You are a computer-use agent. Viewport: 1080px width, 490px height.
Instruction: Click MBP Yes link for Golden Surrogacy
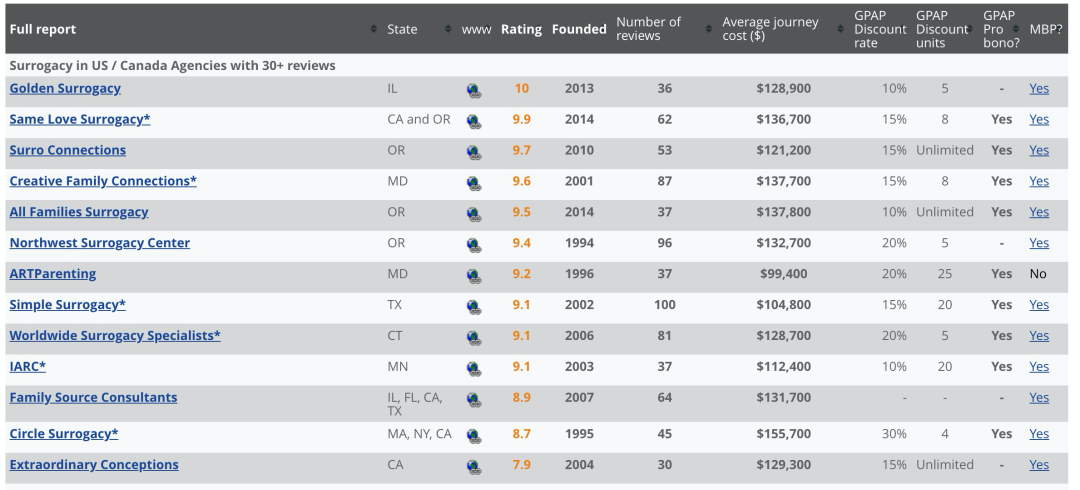click(1039, 88)
